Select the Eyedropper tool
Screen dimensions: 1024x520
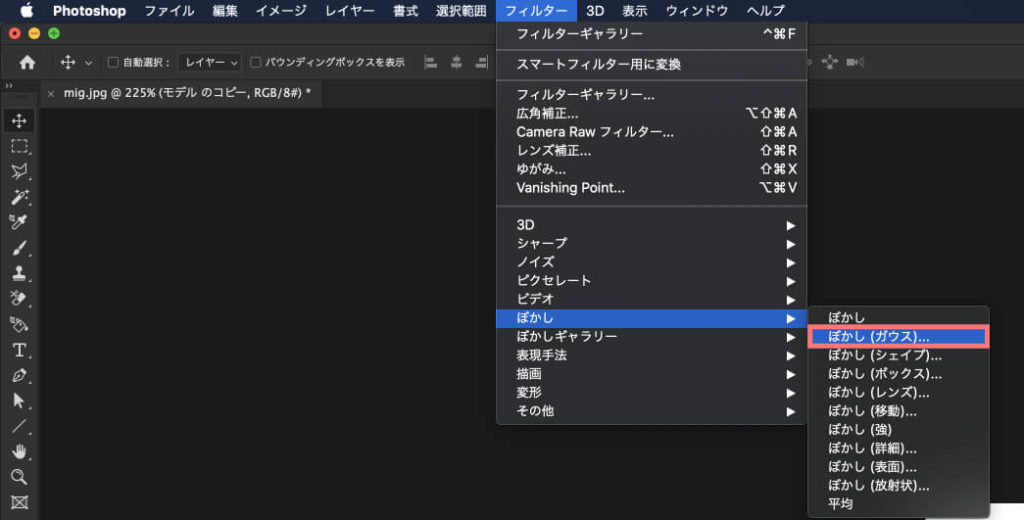tap(19, 222)
